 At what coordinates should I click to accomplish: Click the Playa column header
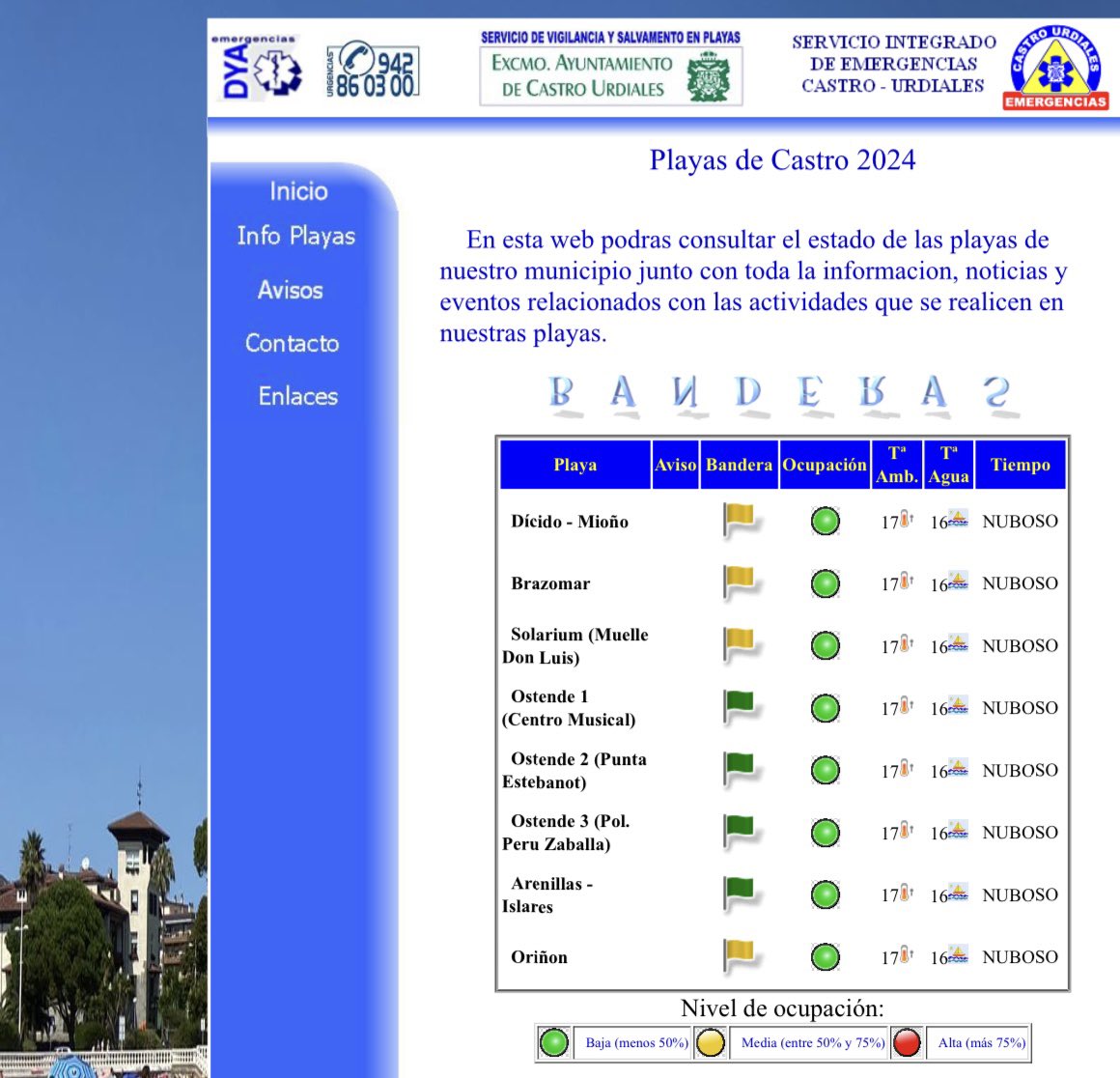point(575,465)
